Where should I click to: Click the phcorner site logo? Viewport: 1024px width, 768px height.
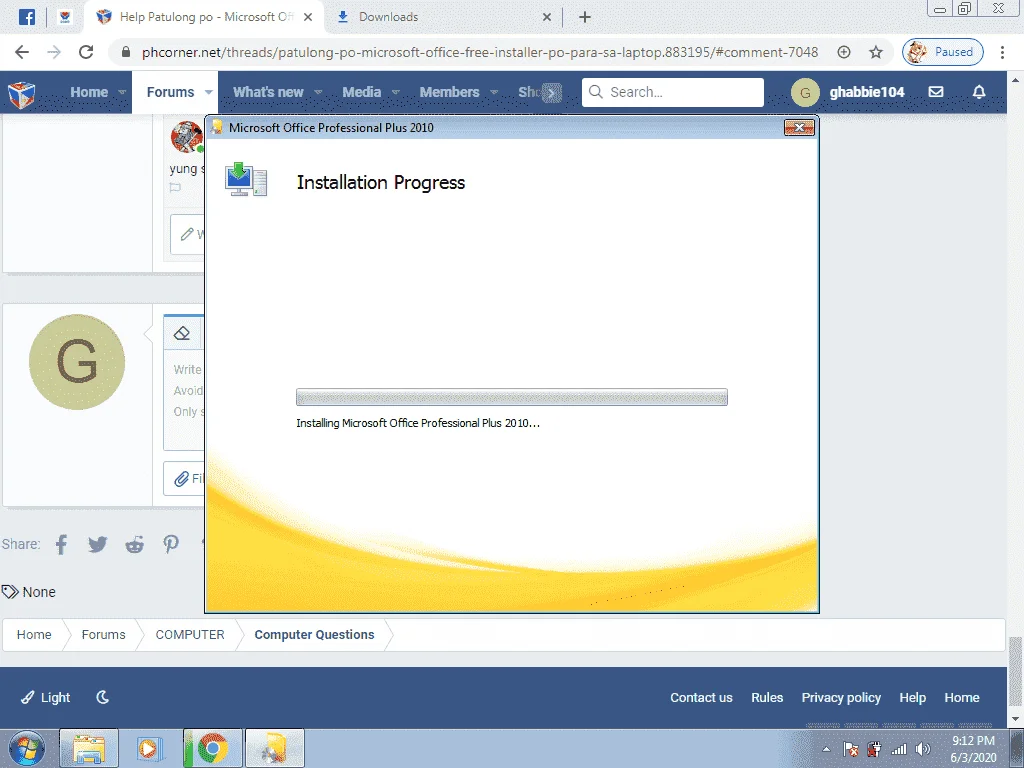pyautogui.click(x=22, y=94)
